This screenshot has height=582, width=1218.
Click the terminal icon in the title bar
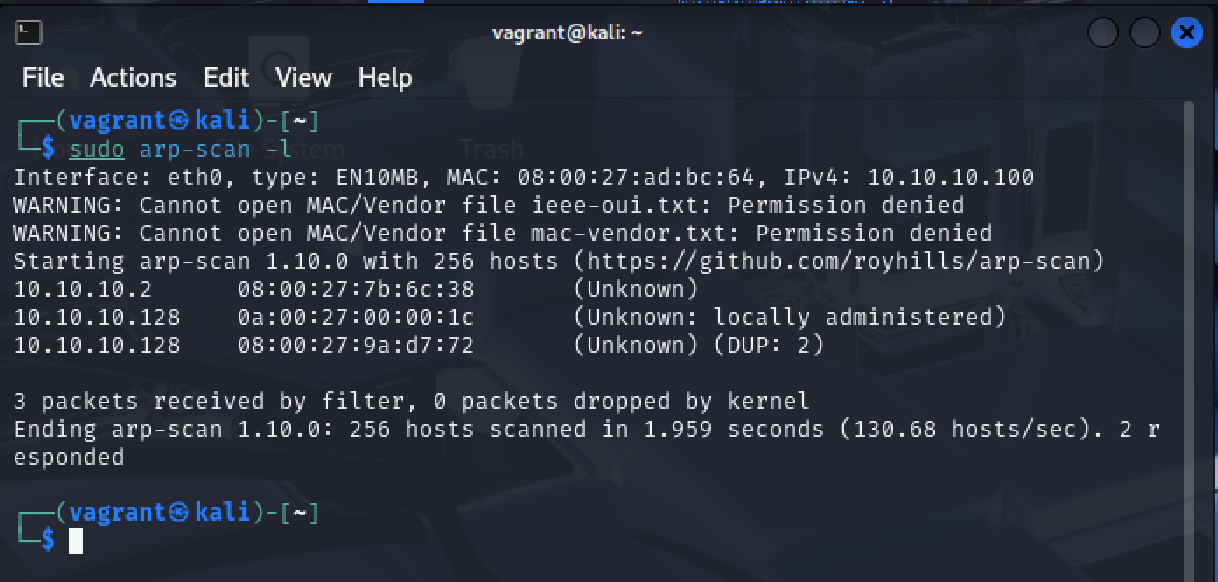[30, 33]
